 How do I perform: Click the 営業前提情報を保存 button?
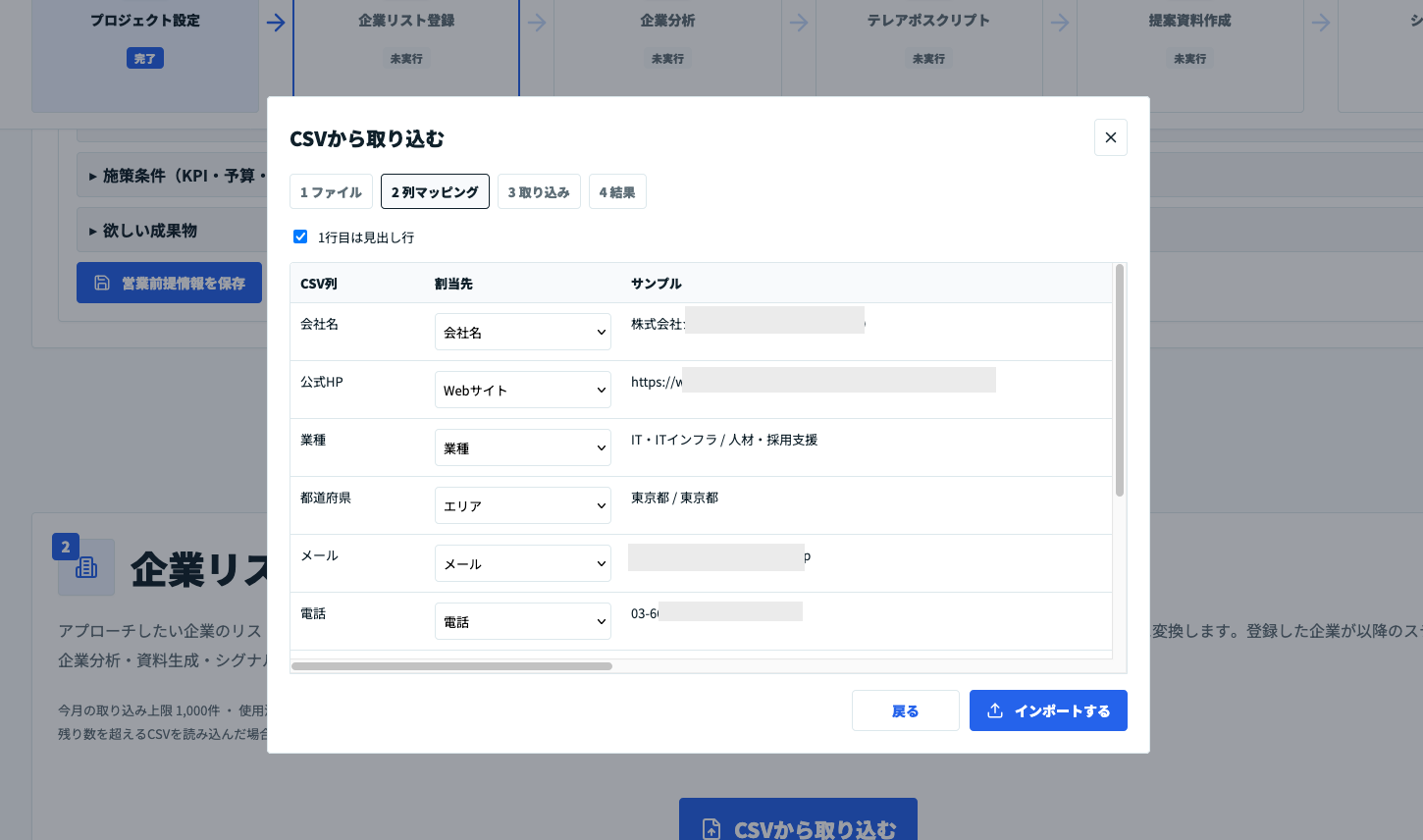click(x=169, y=283)
